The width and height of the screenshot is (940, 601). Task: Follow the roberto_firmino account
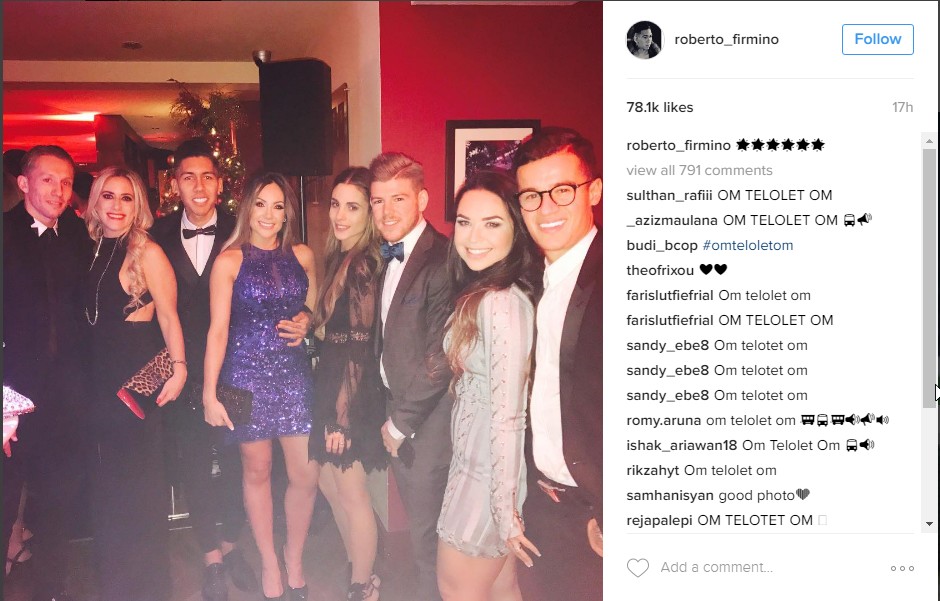click(x=878, y=40)
